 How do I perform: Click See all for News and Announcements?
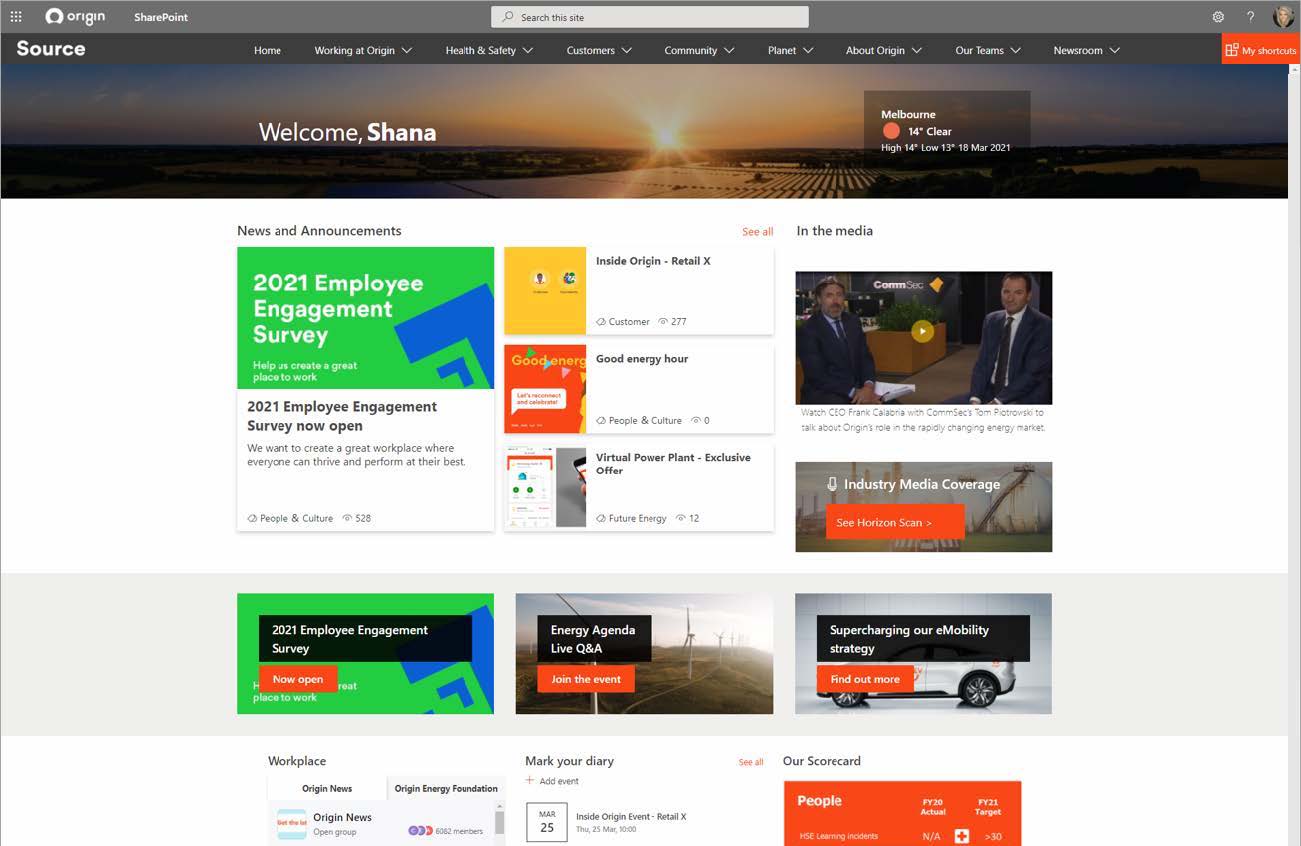point(757,231)
